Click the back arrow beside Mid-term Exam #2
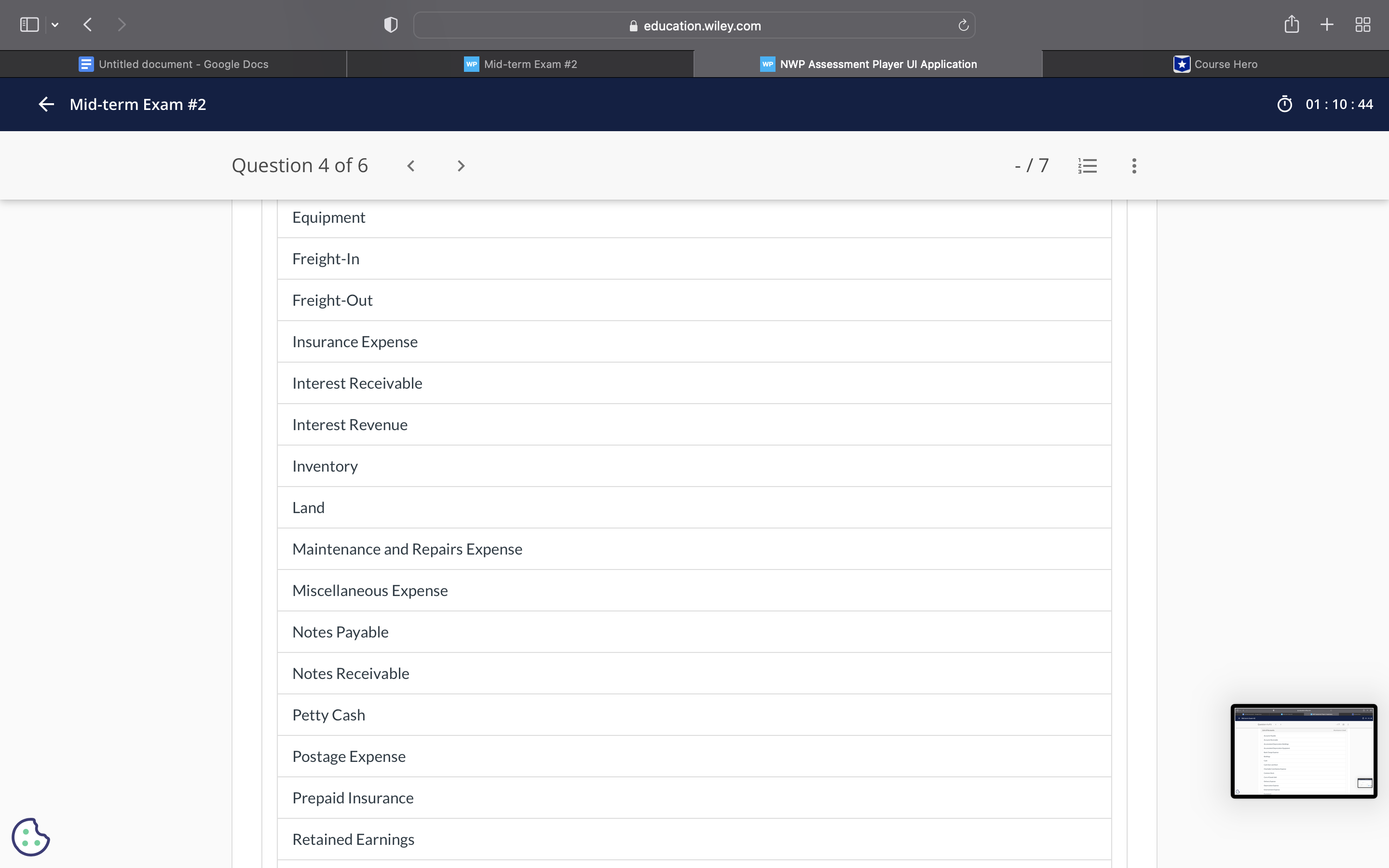1389x868 pixels. (x=46, y=104)
